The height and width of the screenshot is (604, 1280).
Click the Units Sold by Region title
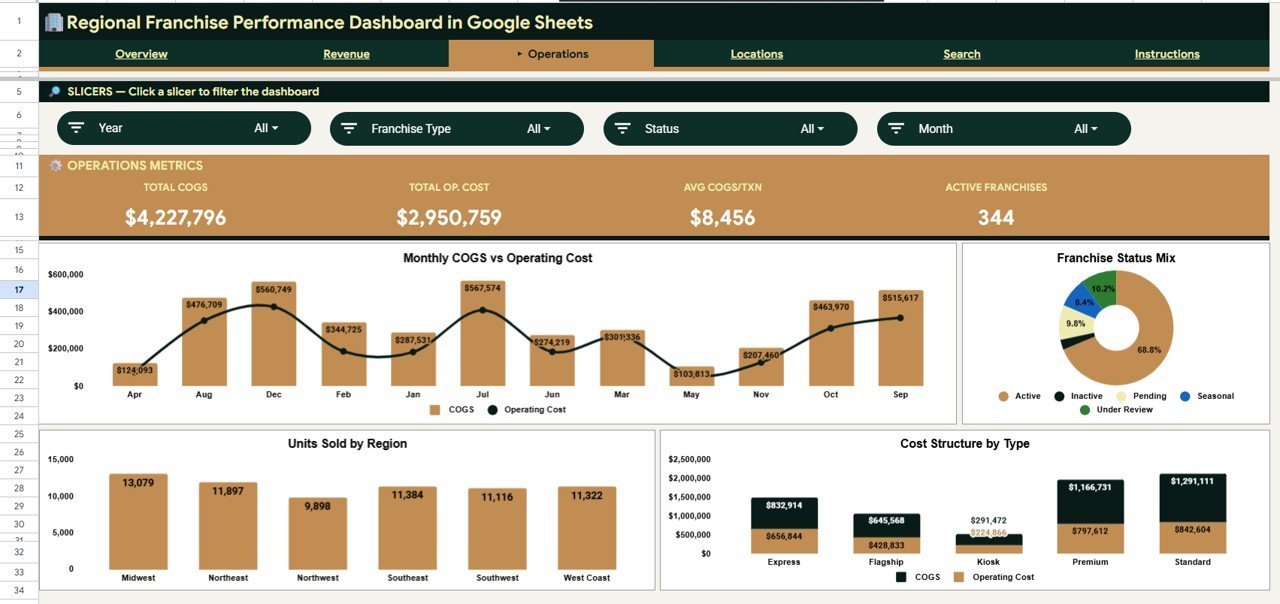click(x=347, y=443)
